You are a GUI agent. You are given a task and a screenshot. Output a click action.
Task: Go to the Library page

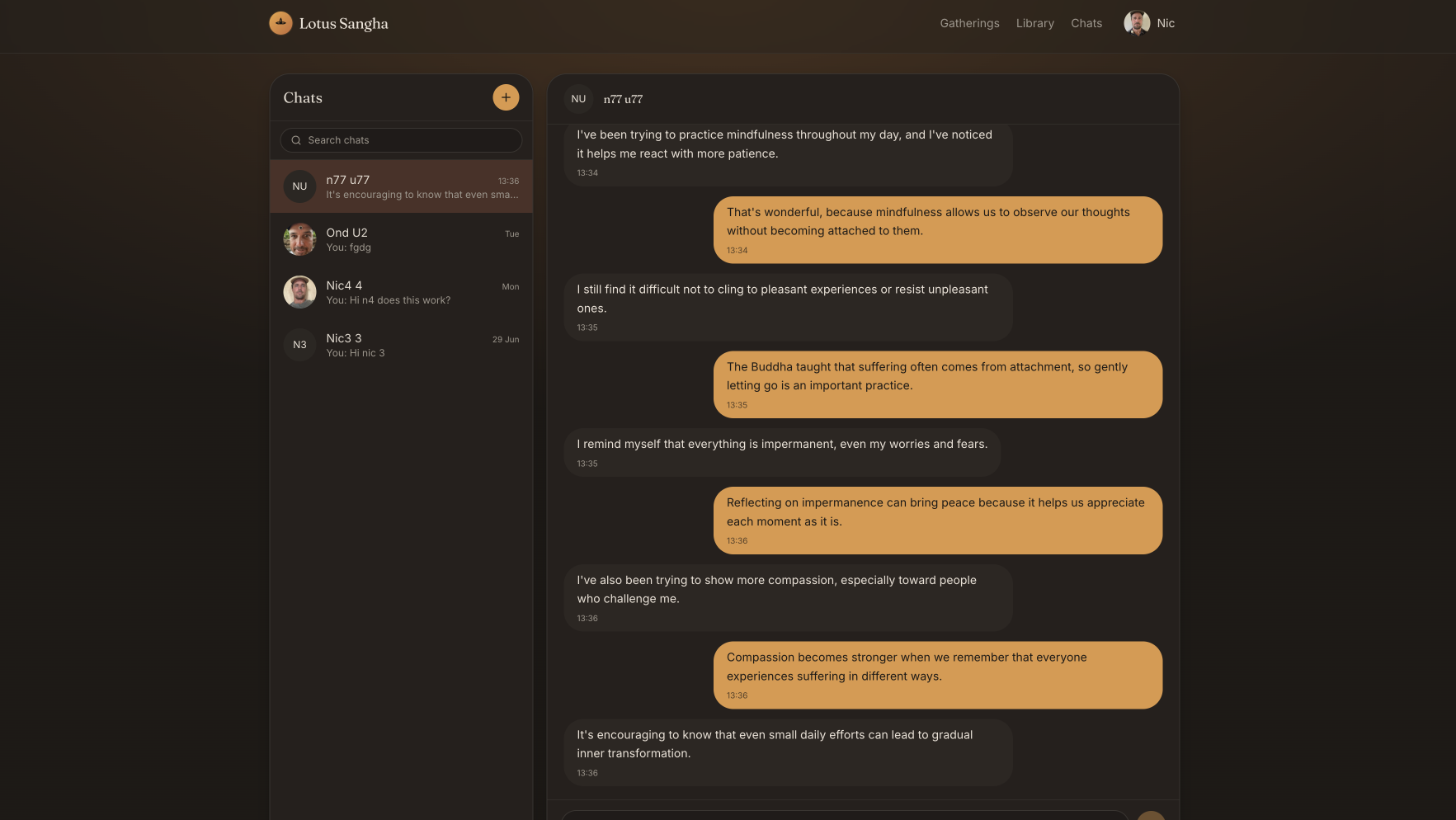(1034, 23)
